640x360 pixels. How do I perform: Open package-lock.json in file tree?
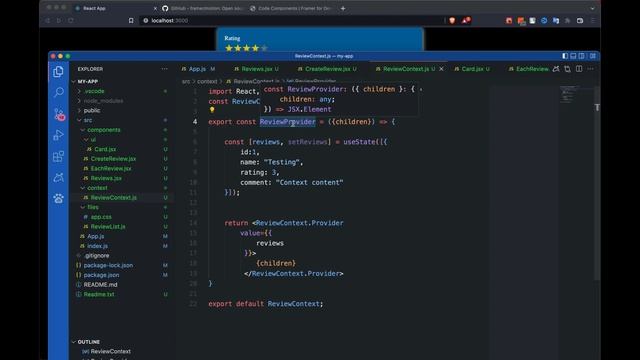pos(108,265)
